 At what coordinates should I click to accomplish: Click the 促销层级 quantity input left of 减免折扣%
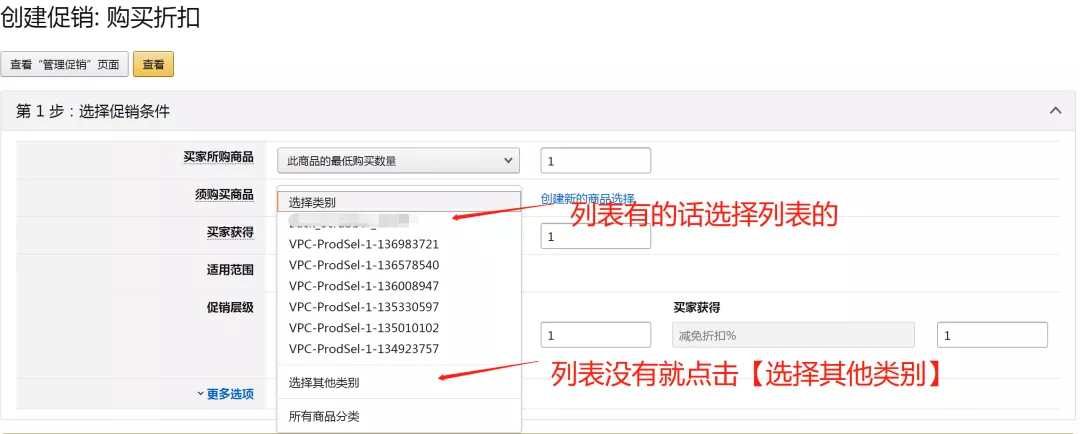point(596,335)
